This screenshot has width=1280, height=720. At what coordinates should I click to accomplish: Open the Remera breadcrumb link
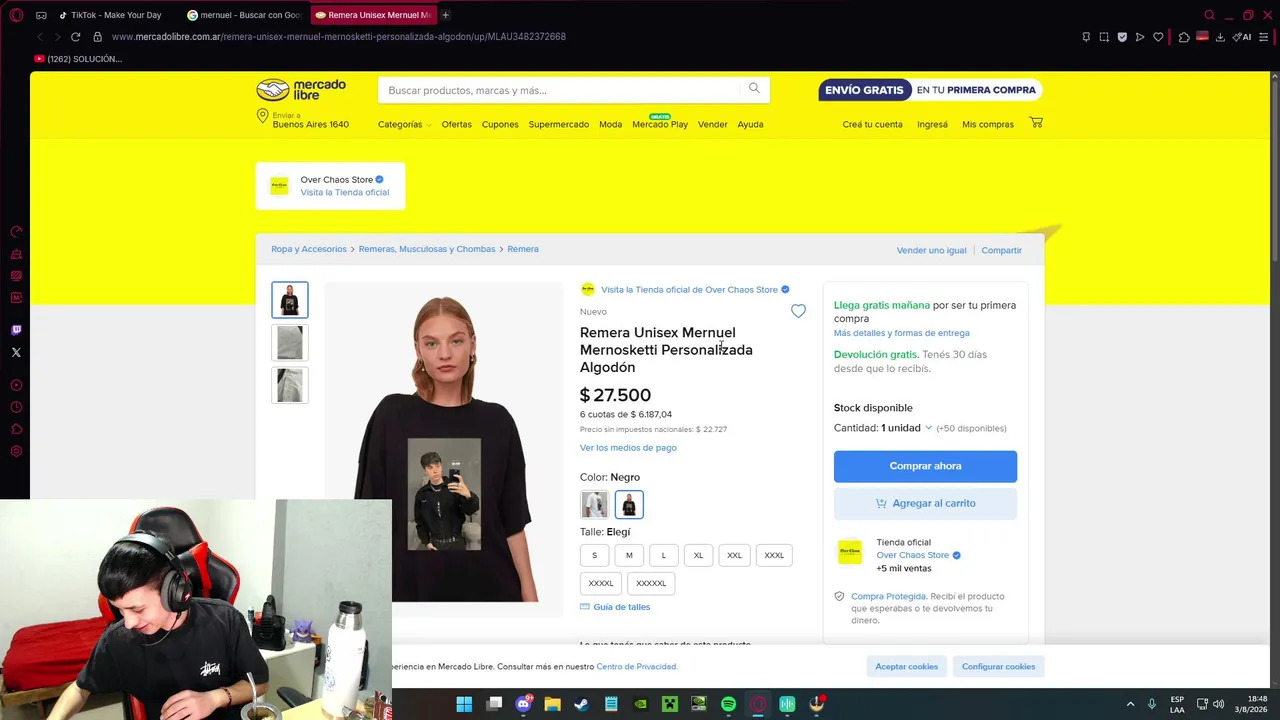pyautogui.click(x=523, y=249)
